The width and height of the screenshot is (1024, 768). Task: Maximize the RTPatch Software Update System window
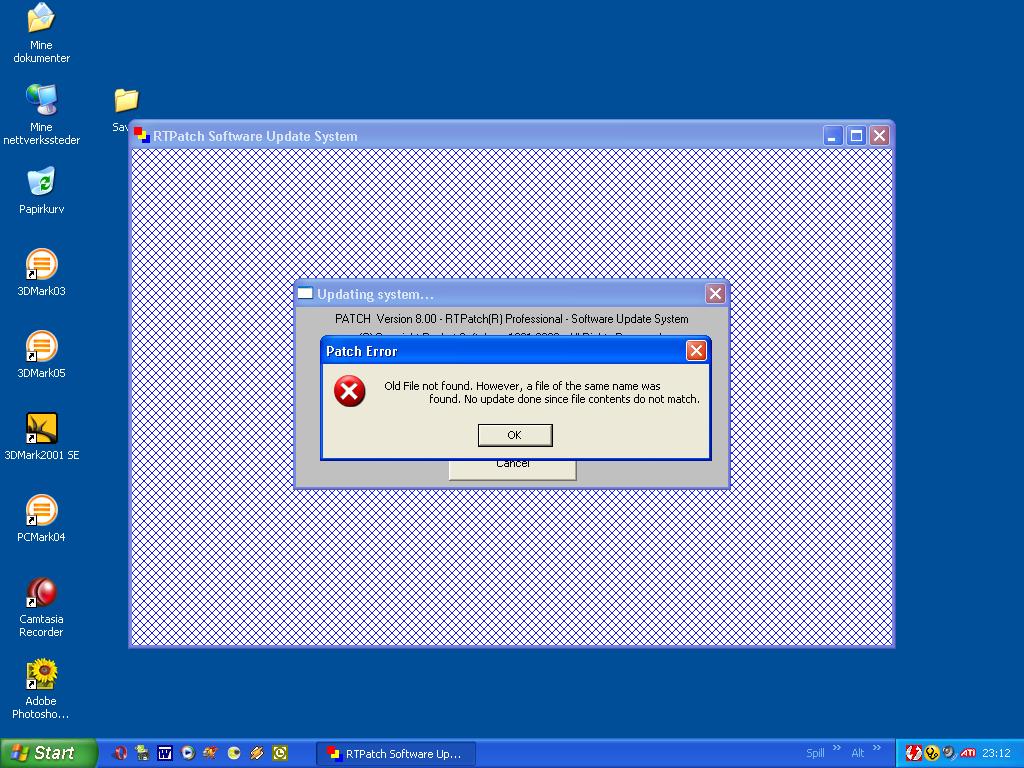856,136
